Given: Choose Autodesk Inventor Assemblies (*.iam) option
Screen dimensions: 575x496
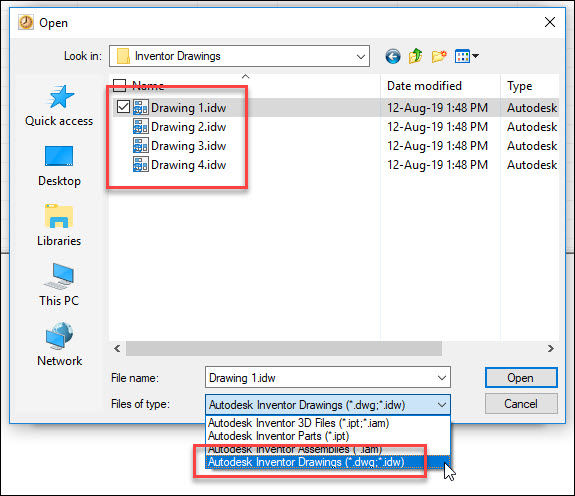Looking at the screenshot, I should [x=327, y=449].
